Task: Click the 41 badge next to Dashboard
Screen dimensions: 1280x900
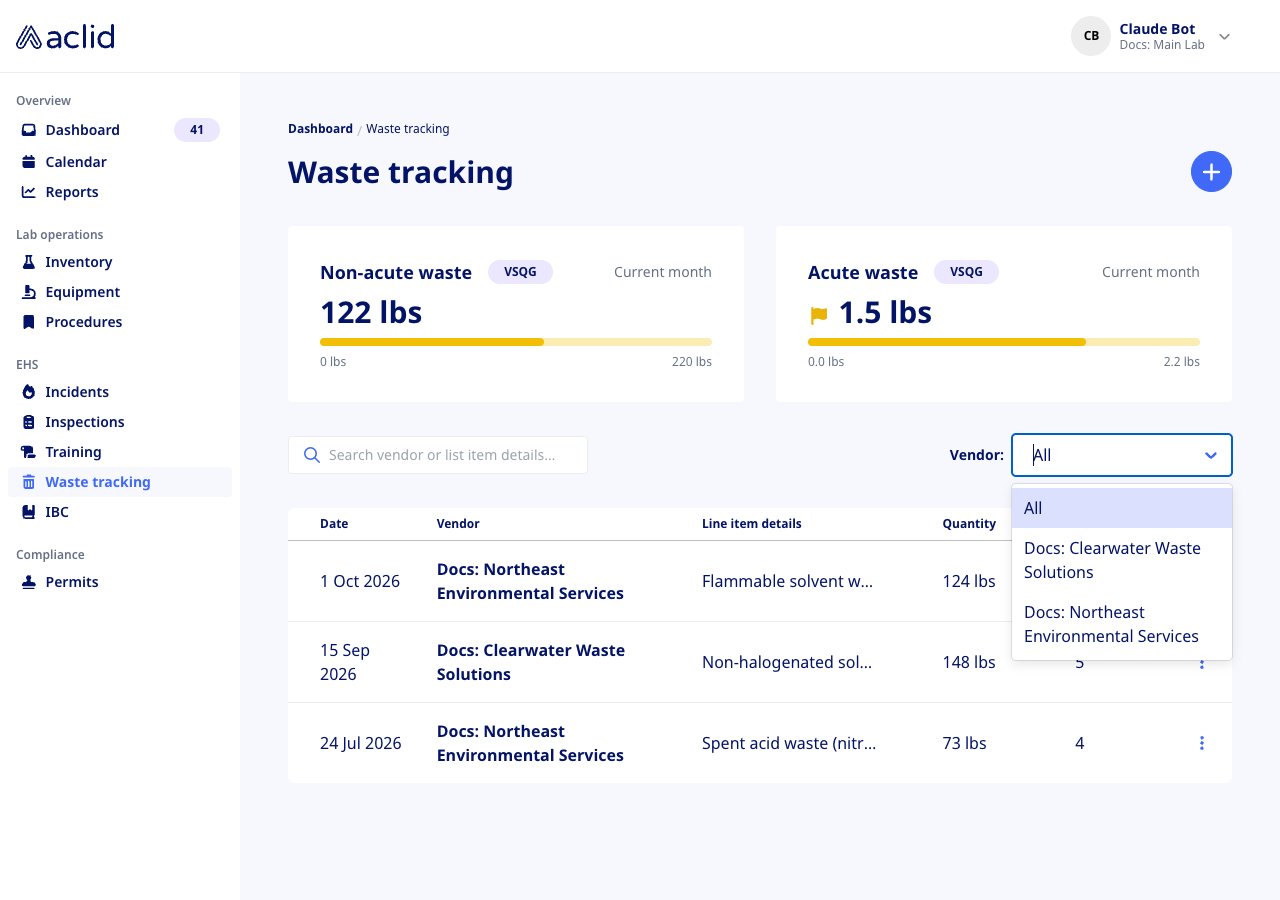Action: [197, 130]
